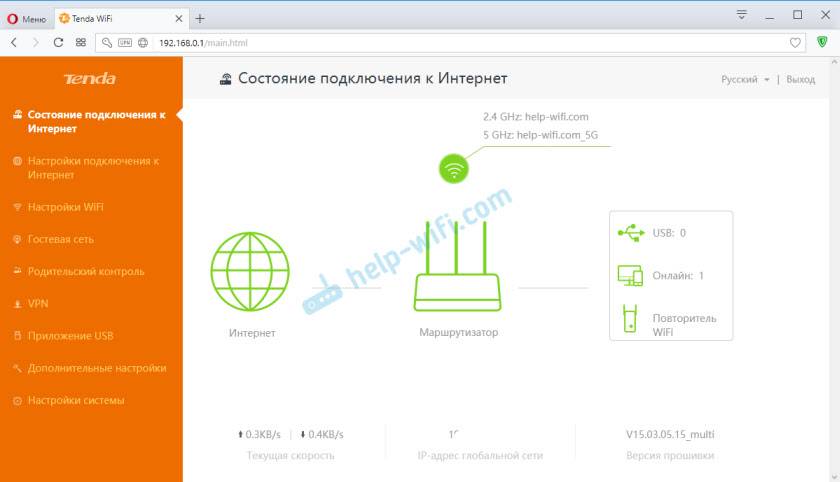Click the 2.4 GHz: help-wifi.com network name
Screen dimensions: 840x482
pyautogui.click(x=536, y=117)
